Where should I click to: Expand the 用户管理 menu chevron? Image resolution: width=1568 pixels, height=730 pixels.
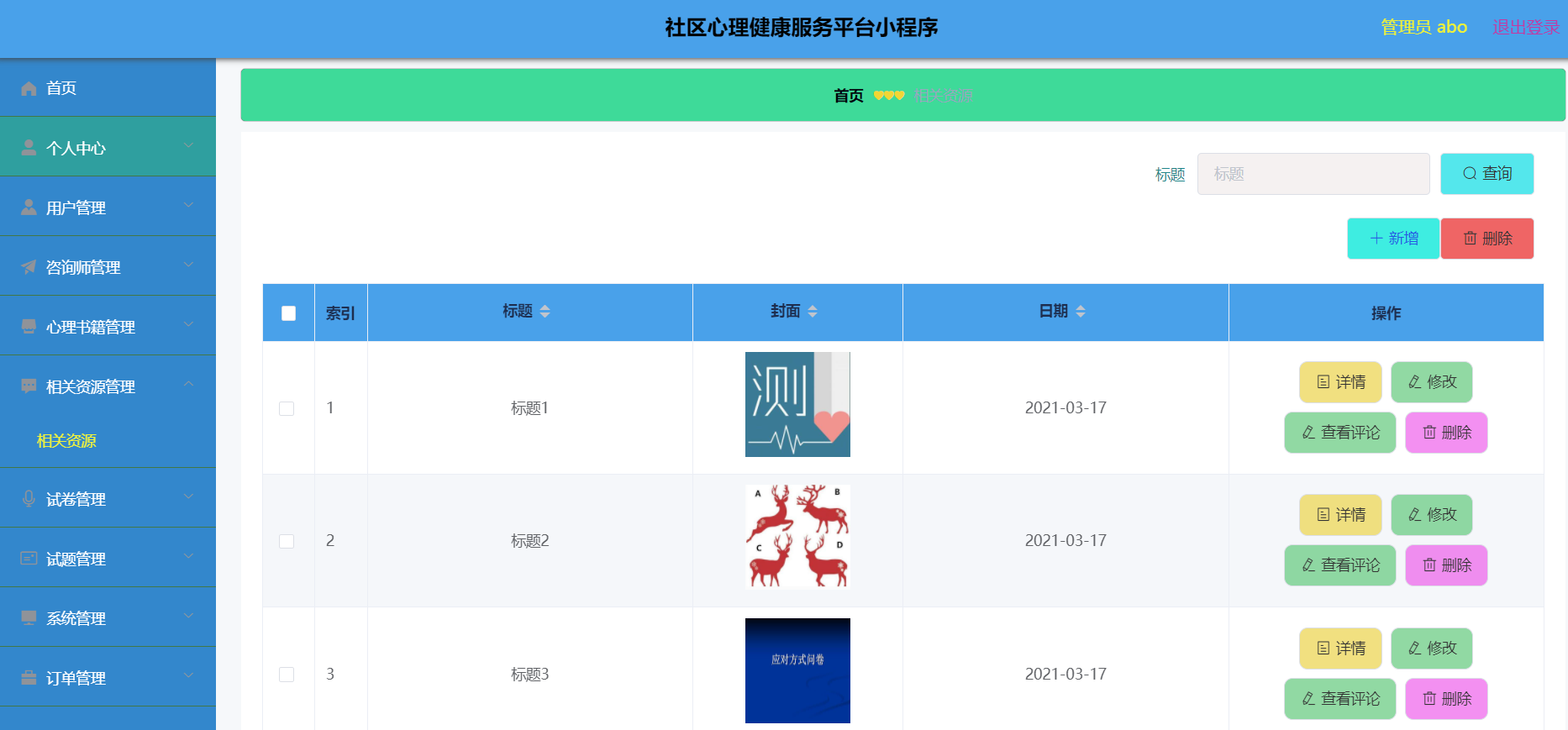coord(188,205)
